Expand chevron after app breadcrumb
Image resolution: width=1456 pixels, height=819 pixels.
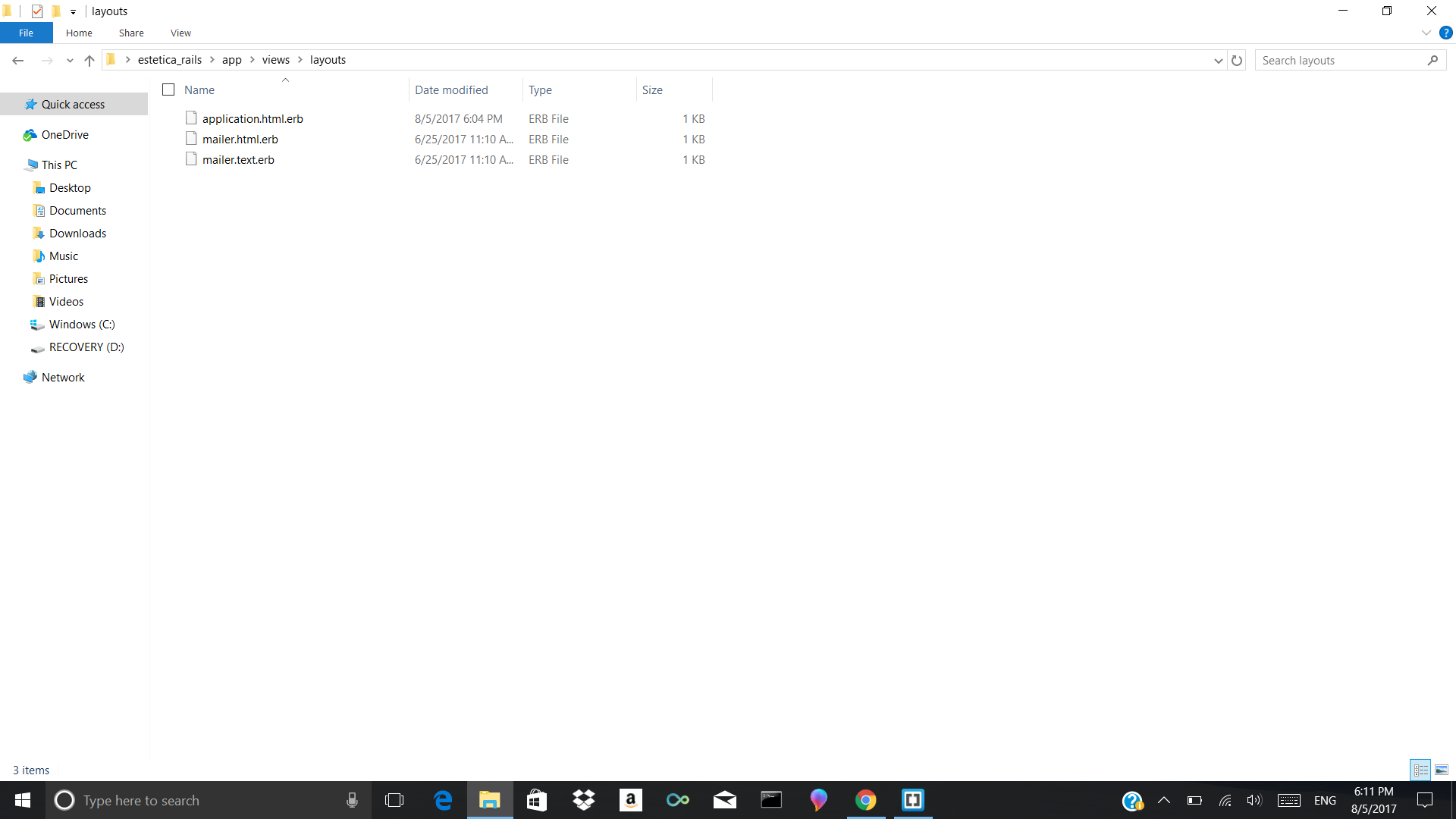(253, 60)
